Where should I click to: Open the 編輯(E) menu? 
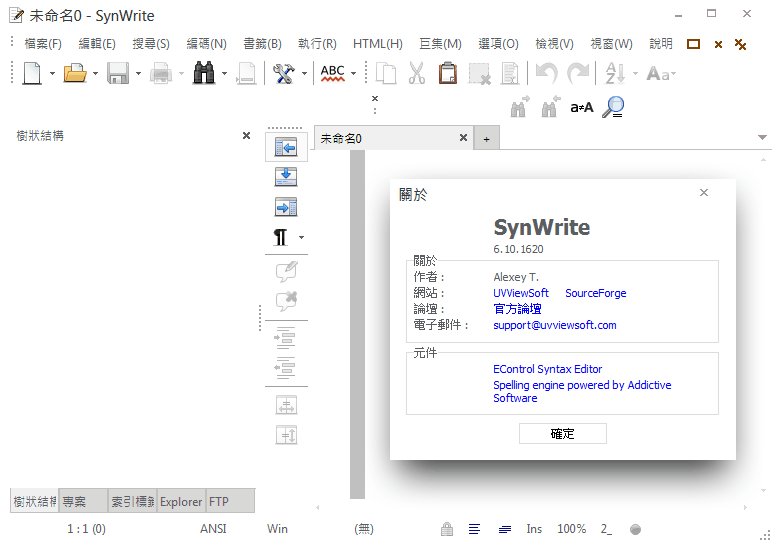tap(97, 44)
